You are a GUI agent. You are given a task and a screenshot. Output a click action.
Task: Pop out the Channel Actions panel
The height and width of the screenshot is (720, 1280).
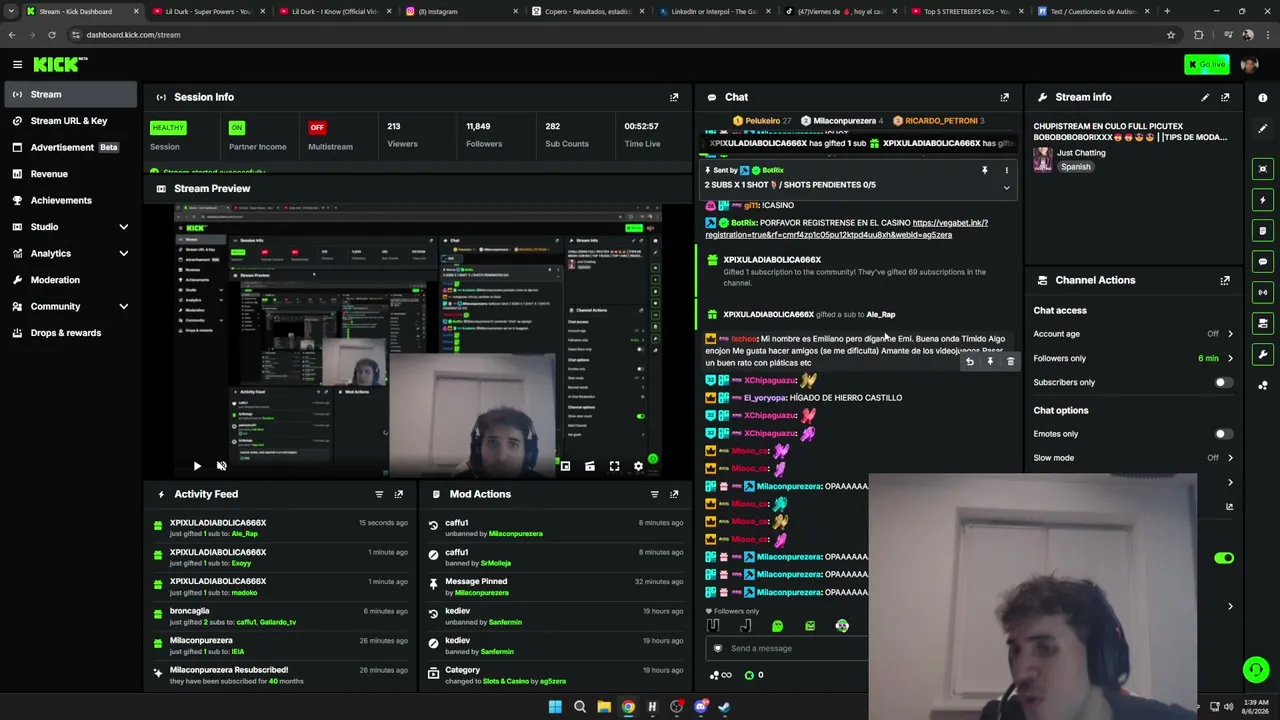point(1225,280)
